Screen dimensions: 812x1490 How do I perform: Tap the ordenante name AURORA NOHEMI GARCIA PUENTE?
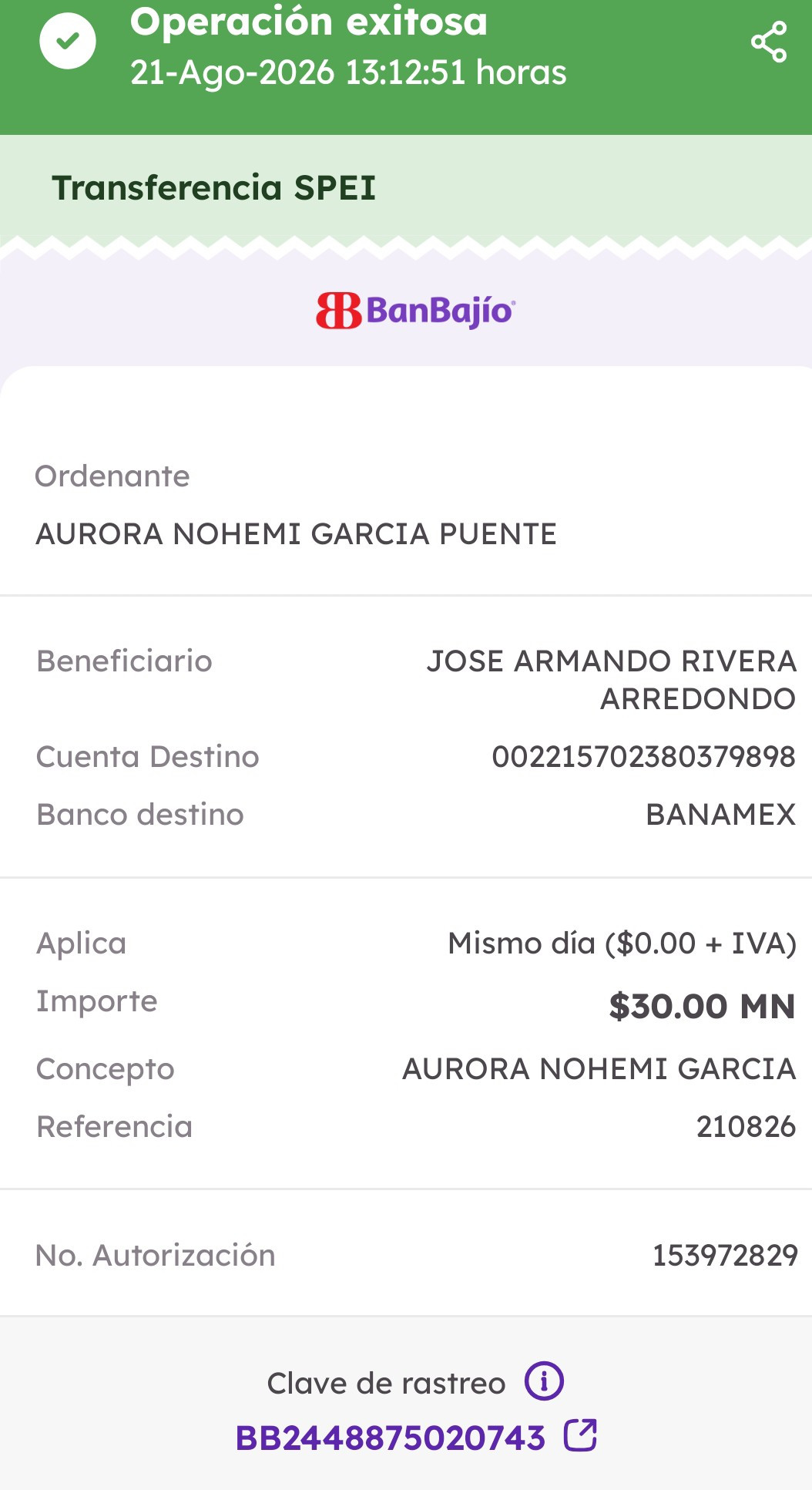[297, 534]
